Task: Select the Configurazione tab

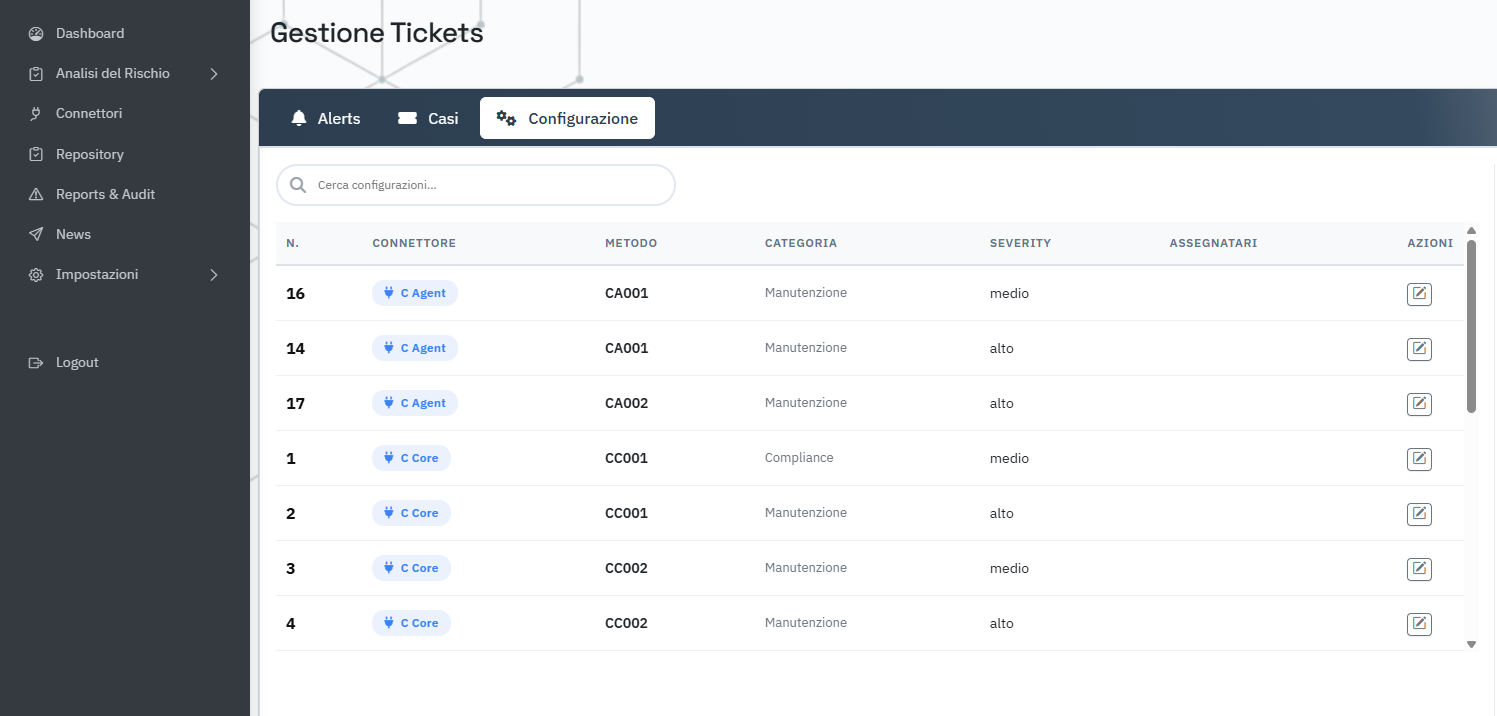Action: pos(567,118)
